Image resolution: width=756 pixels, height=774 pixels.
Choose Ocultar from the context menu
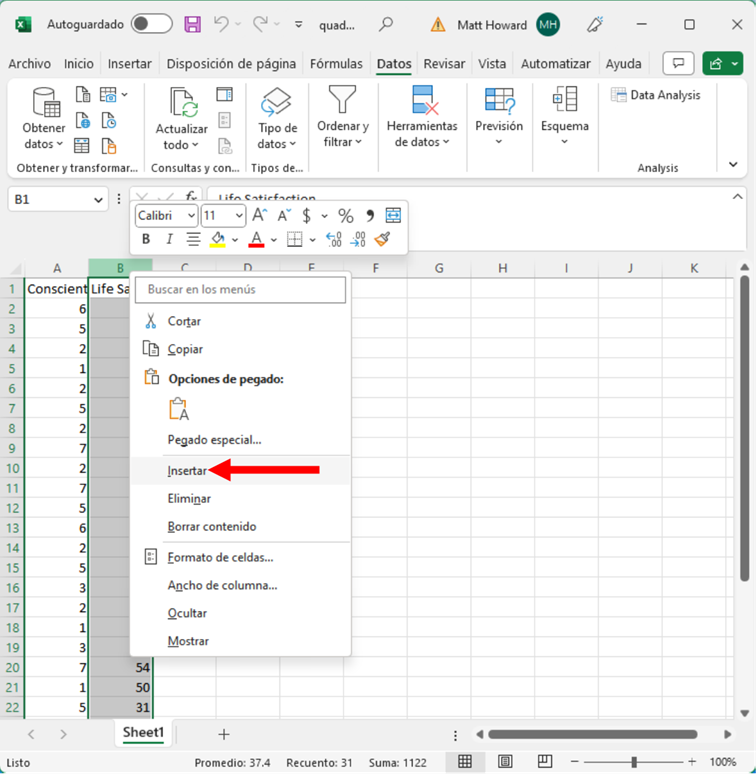(x=188, y=613)
